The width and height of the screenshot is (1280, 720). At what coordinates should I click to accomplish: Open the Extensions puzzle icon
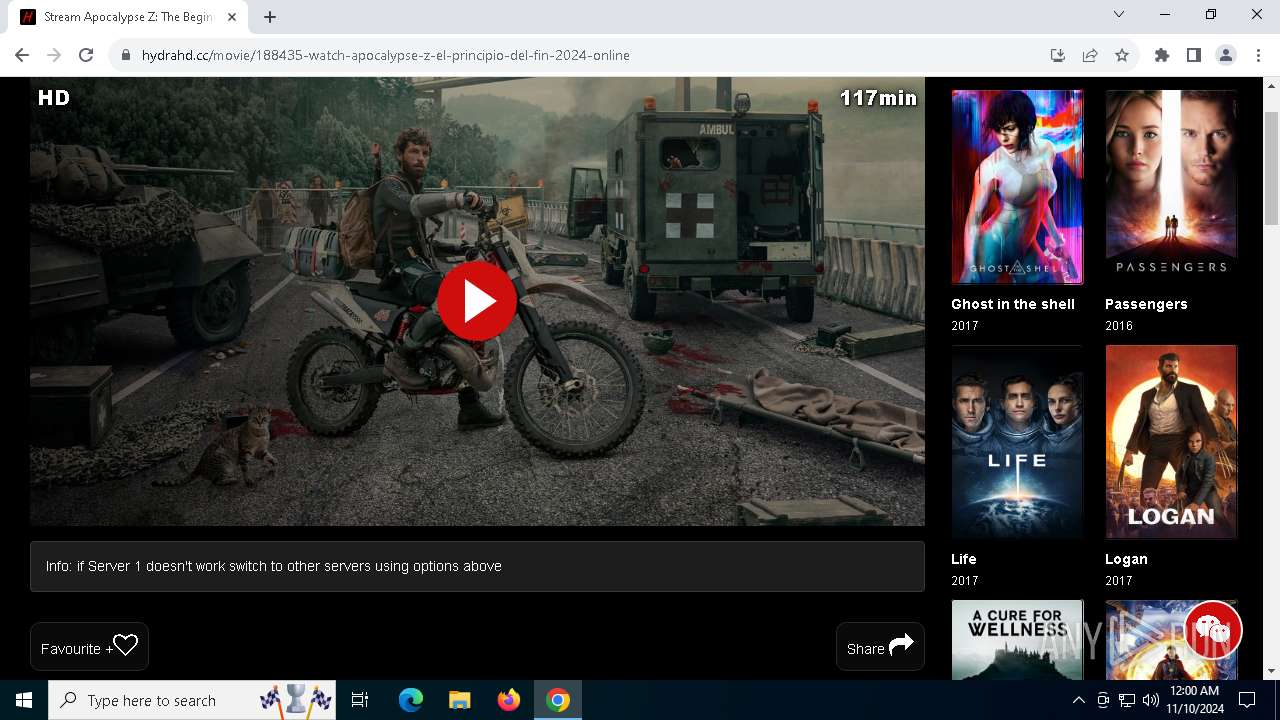pos(1162,55)
